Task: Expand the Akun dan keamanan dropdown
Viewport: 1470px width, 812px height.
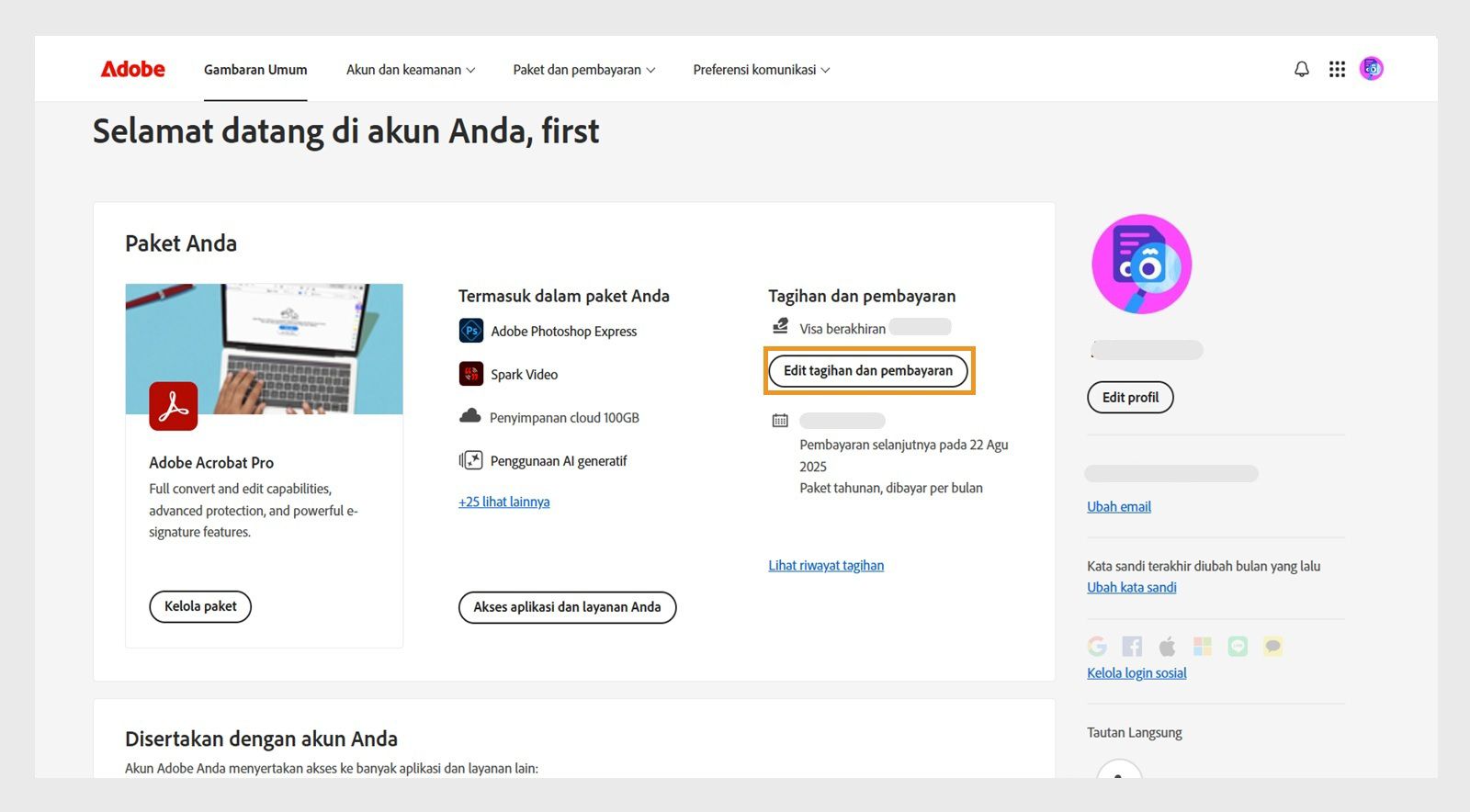Action: pyautogui.click(x=411, y=69)
